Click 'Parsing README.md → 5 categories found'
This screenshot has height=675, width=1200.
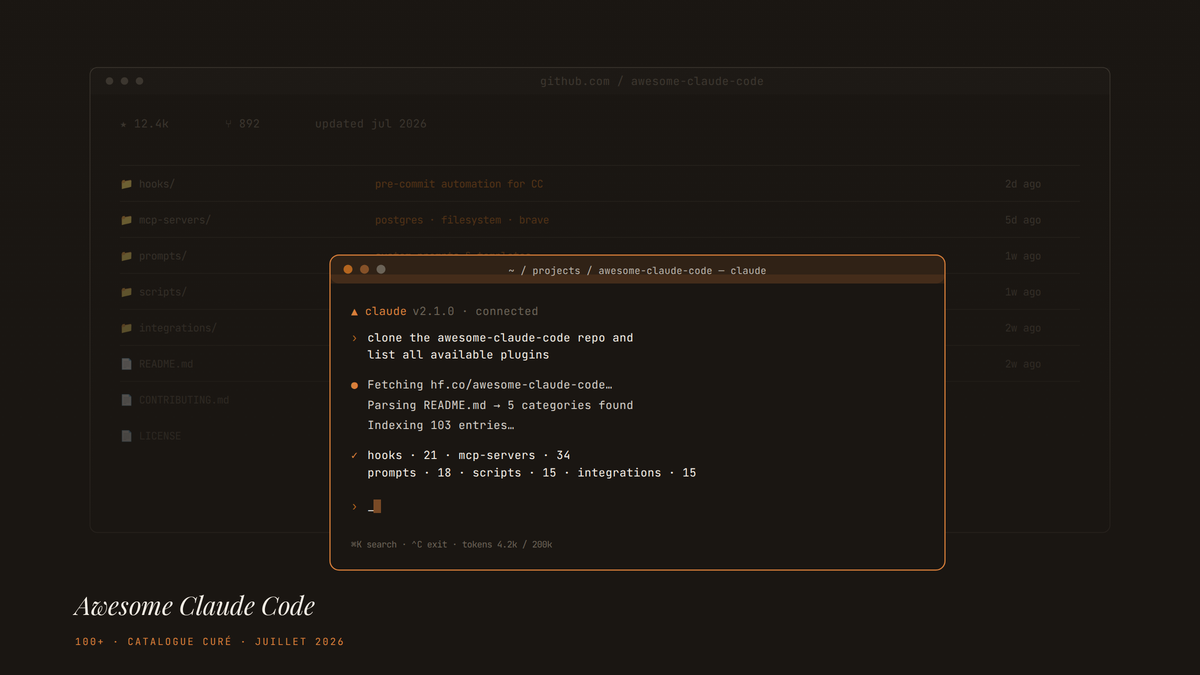pyautogui.click(x=500, y=405)
